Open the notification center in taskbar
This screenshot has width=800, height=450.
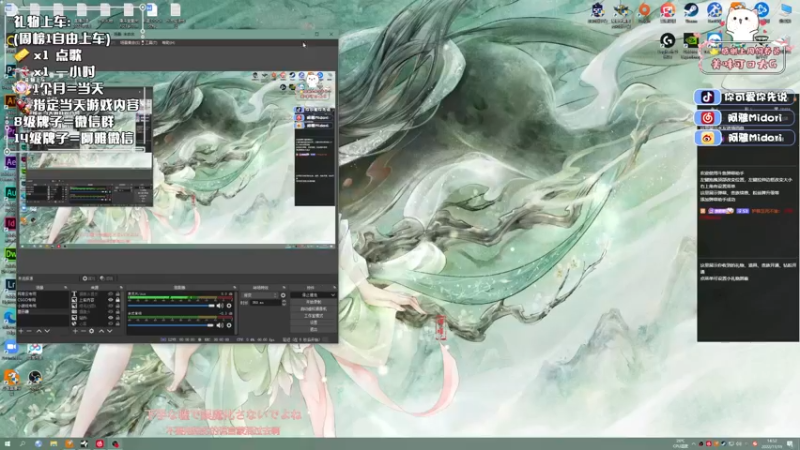(790, 444)
